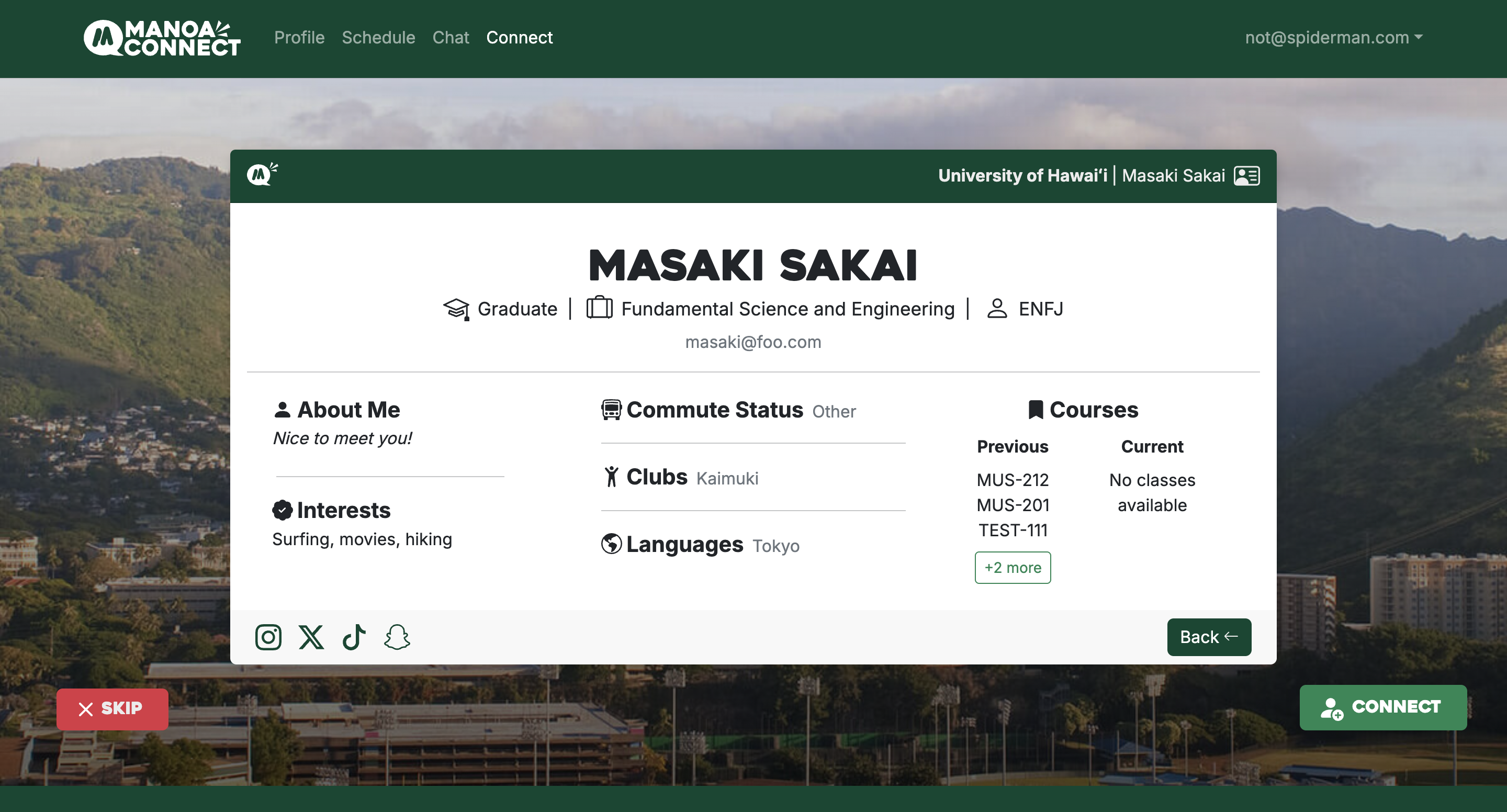Click the small logo on card header
The width and height of the screenshot is (1507, 812).
point(262,174)
